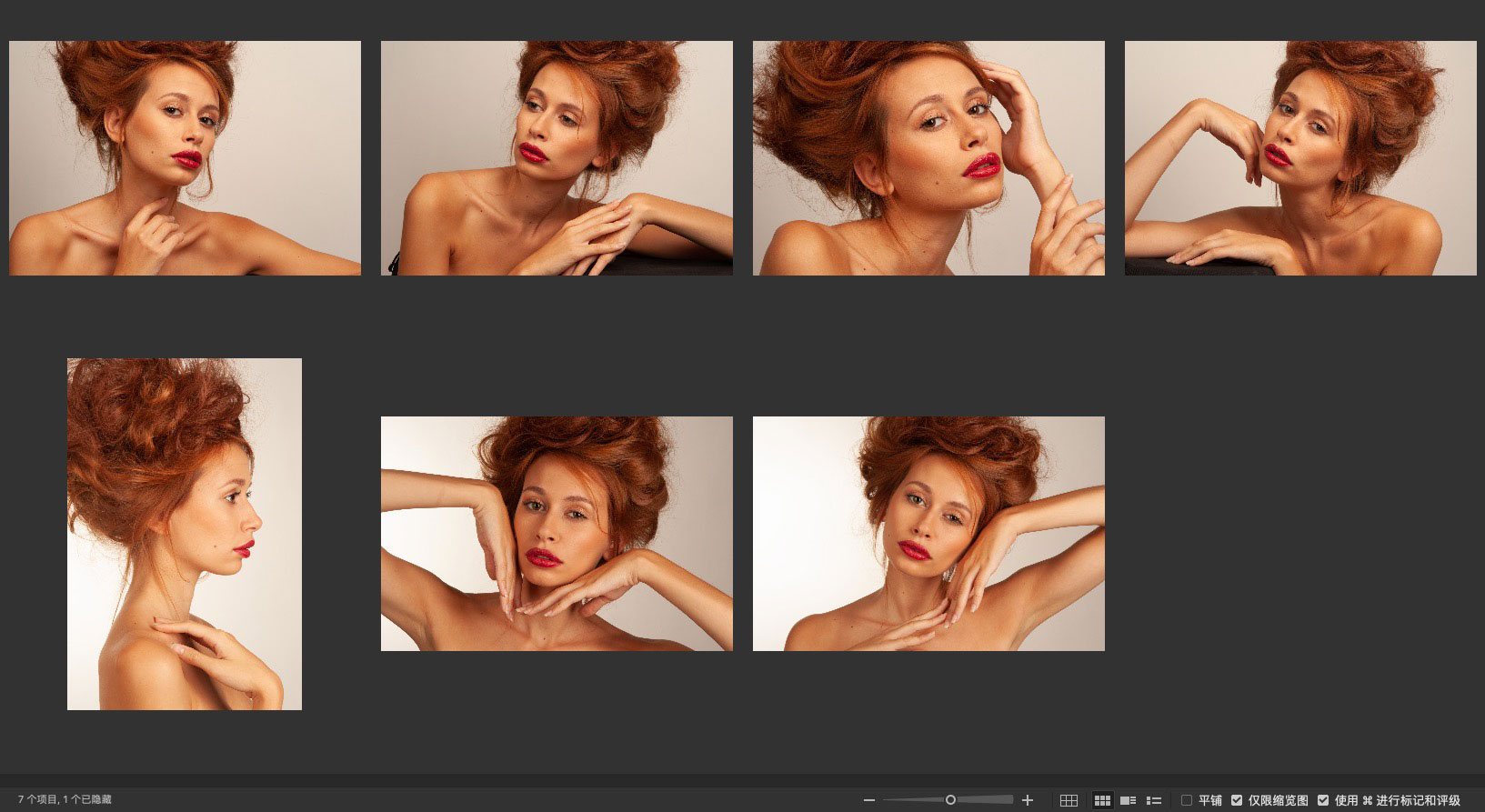Select the vertical side profile photo
This screenshot has width=1485, height=812.
pyautogui.click(x=185, y=534)
